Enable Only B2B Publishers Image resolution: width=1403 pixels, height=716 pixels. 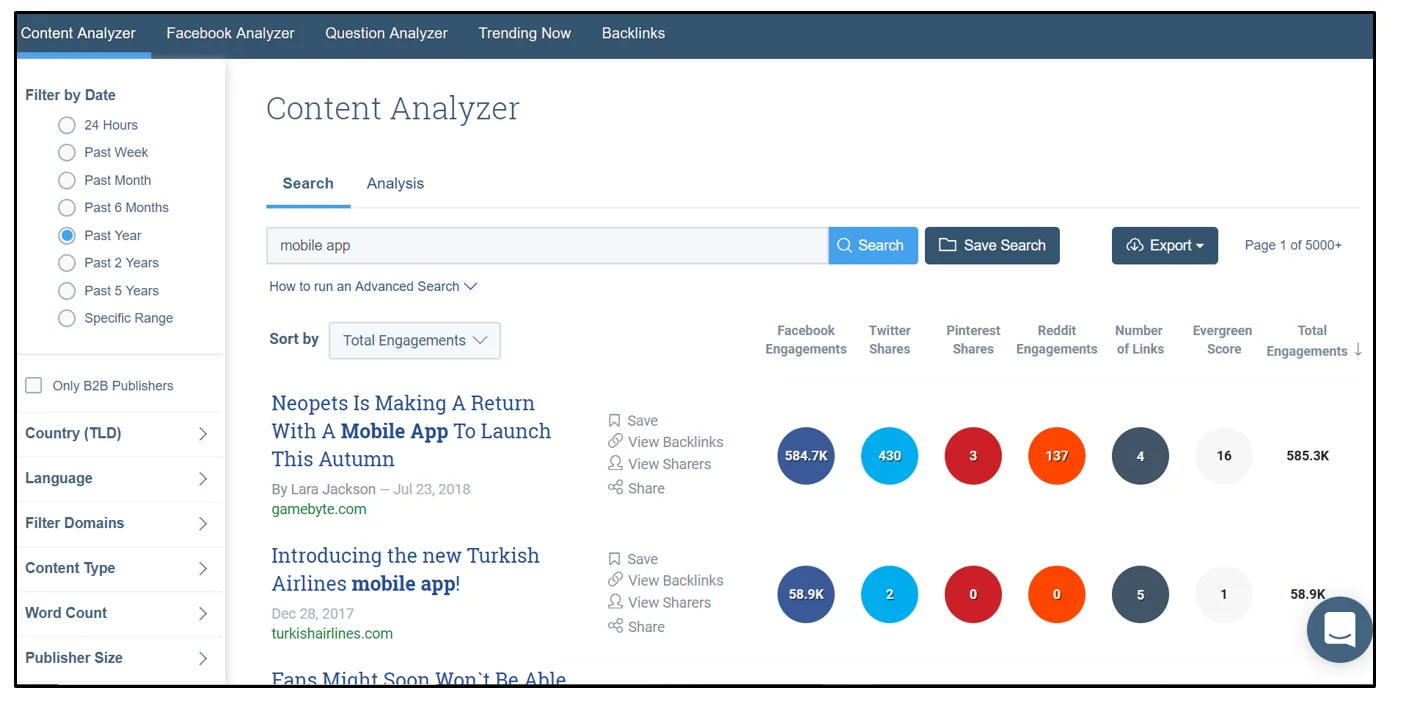tap(33, 384)
